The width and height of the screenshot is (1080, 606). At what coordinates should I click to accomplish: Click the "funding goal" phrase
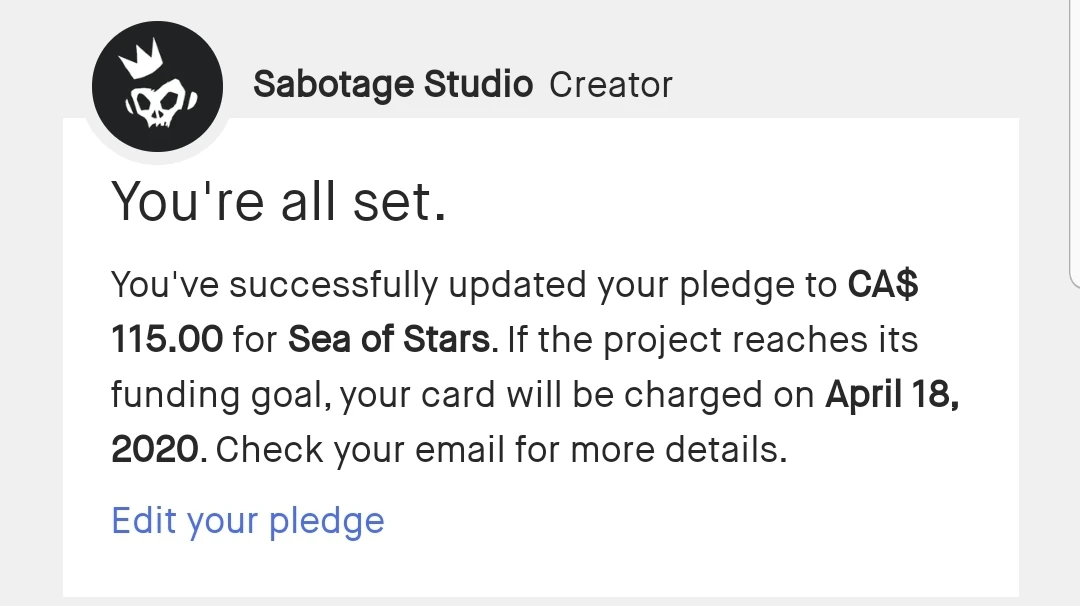point(219,395)
